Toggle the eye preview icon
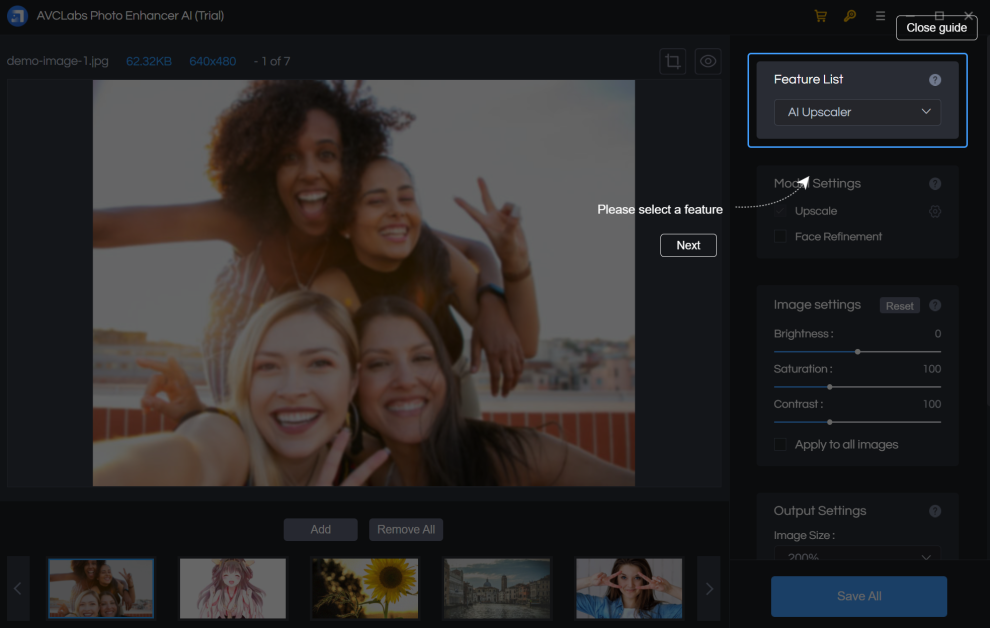 click(x=708, y=61)
